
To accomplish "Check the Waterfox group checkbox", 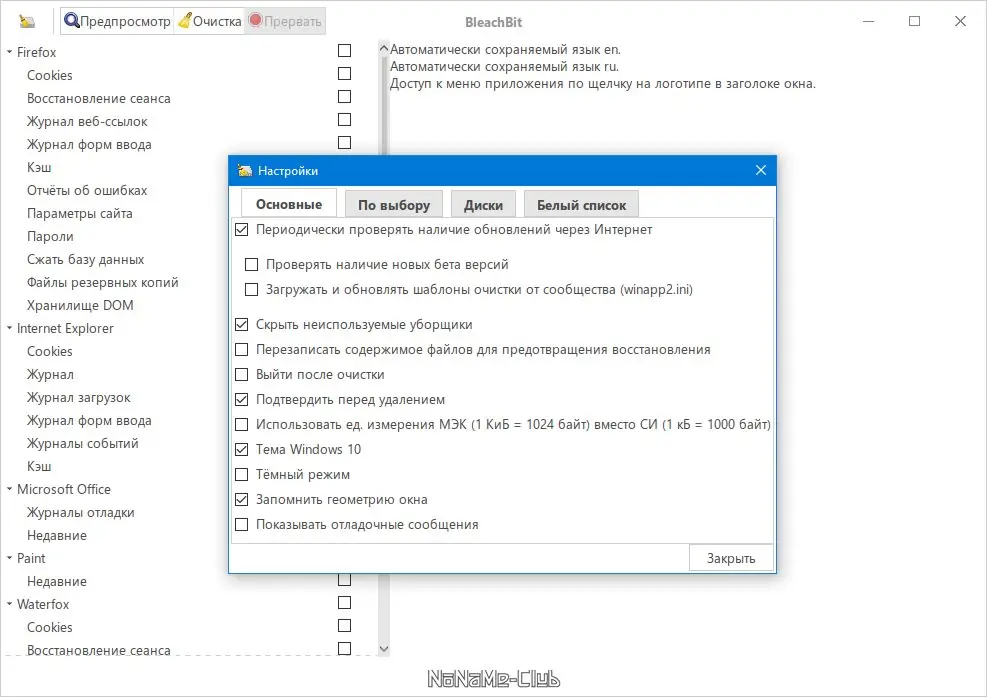I will pyautogui.click(x=344, y=603).
